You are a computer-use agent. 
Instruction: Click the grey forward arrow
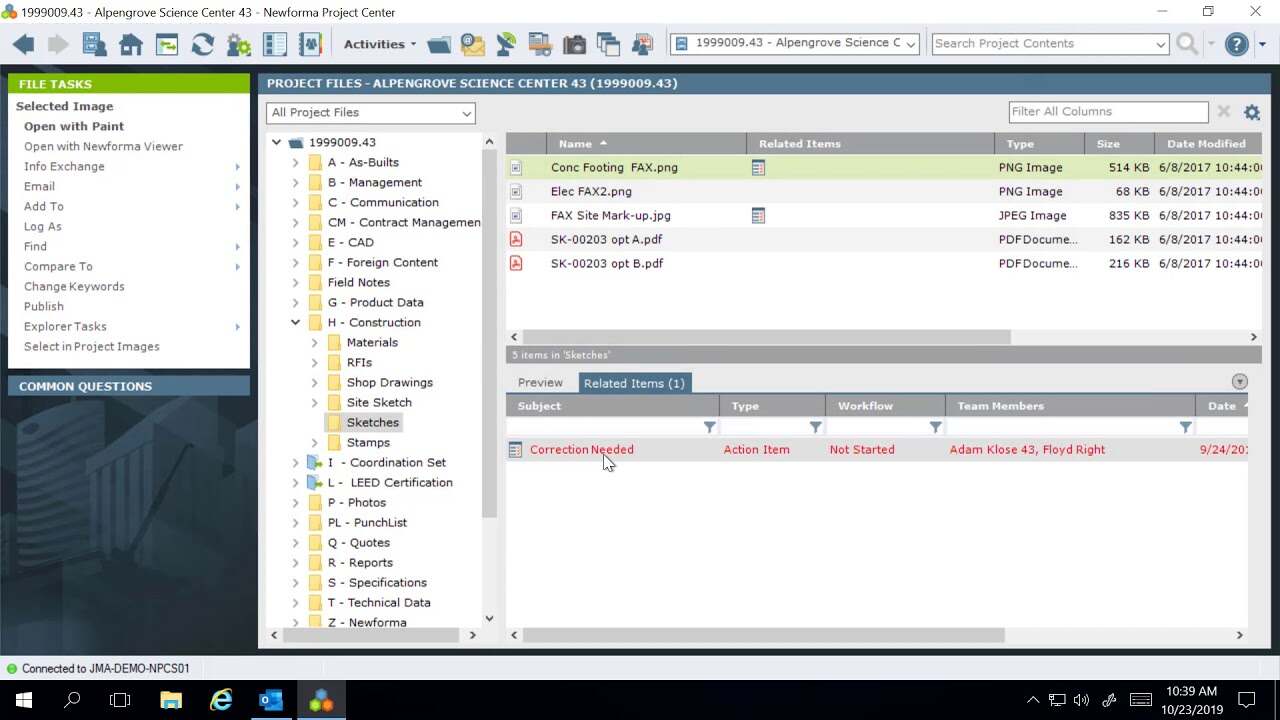click(x=58, y=44)
